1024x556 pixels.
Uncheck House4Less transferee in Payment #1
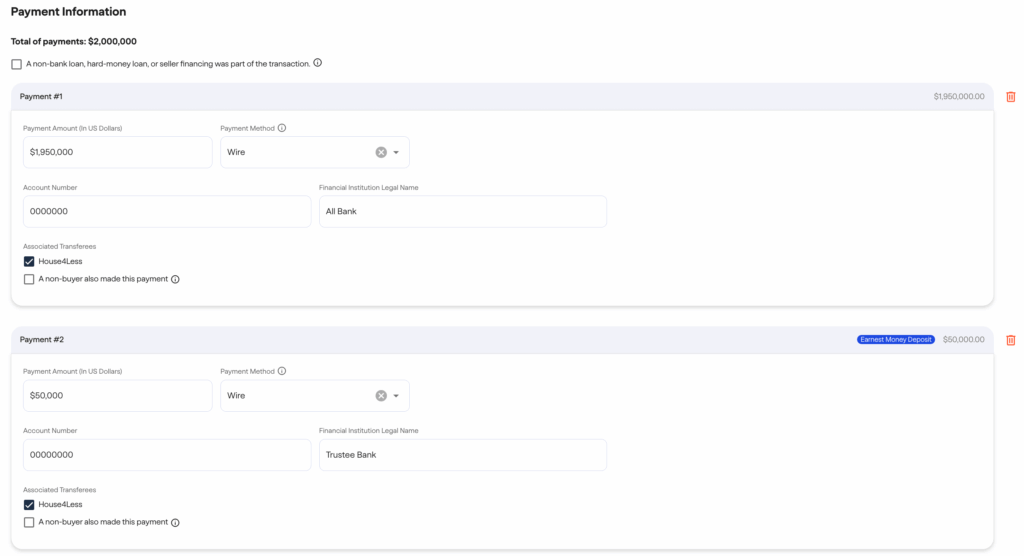click(x=29, y=262)
